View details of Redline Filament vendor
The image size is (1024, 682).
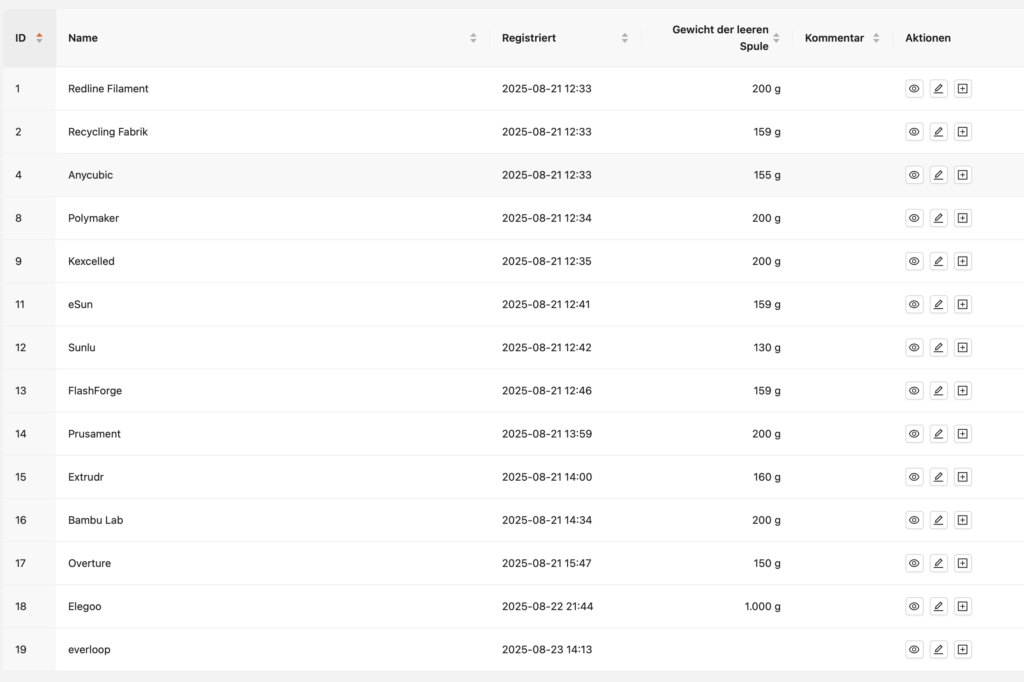tap(914, 89)
